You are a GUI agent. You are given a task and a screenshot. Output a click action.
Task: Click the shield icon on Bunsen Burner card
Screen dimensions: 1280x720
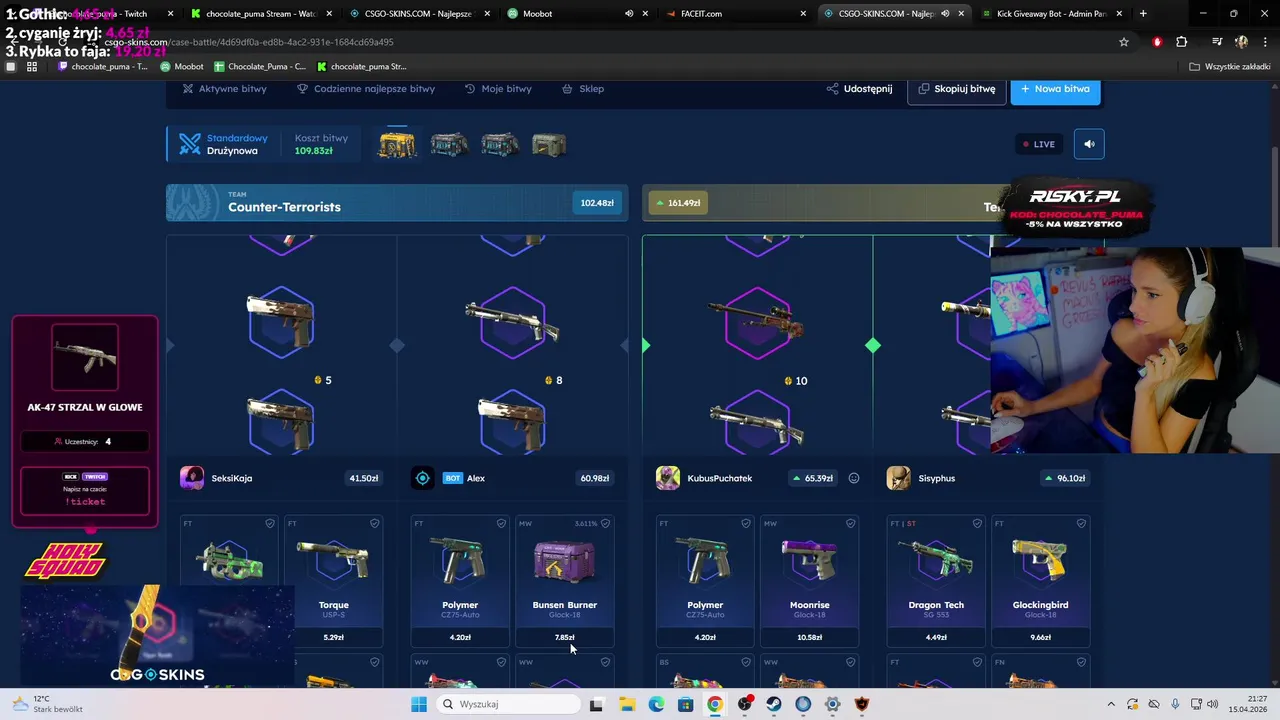click(x=605, y=523)
